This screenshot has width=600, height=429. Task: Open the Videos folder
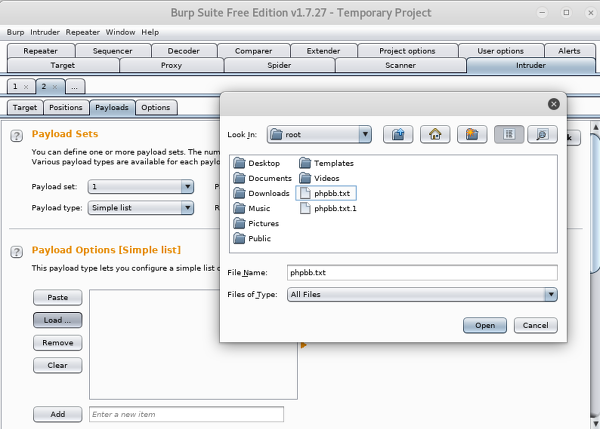click(319, 178)
